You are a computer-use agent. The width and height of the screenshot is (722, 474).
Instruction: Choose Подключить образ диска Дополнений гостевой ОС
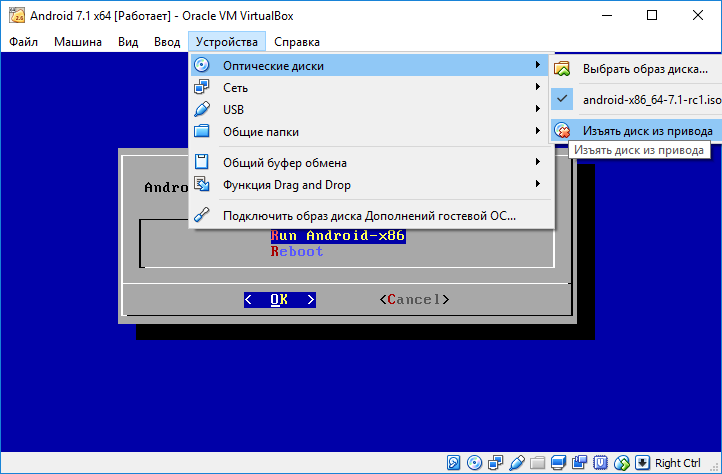370,216
